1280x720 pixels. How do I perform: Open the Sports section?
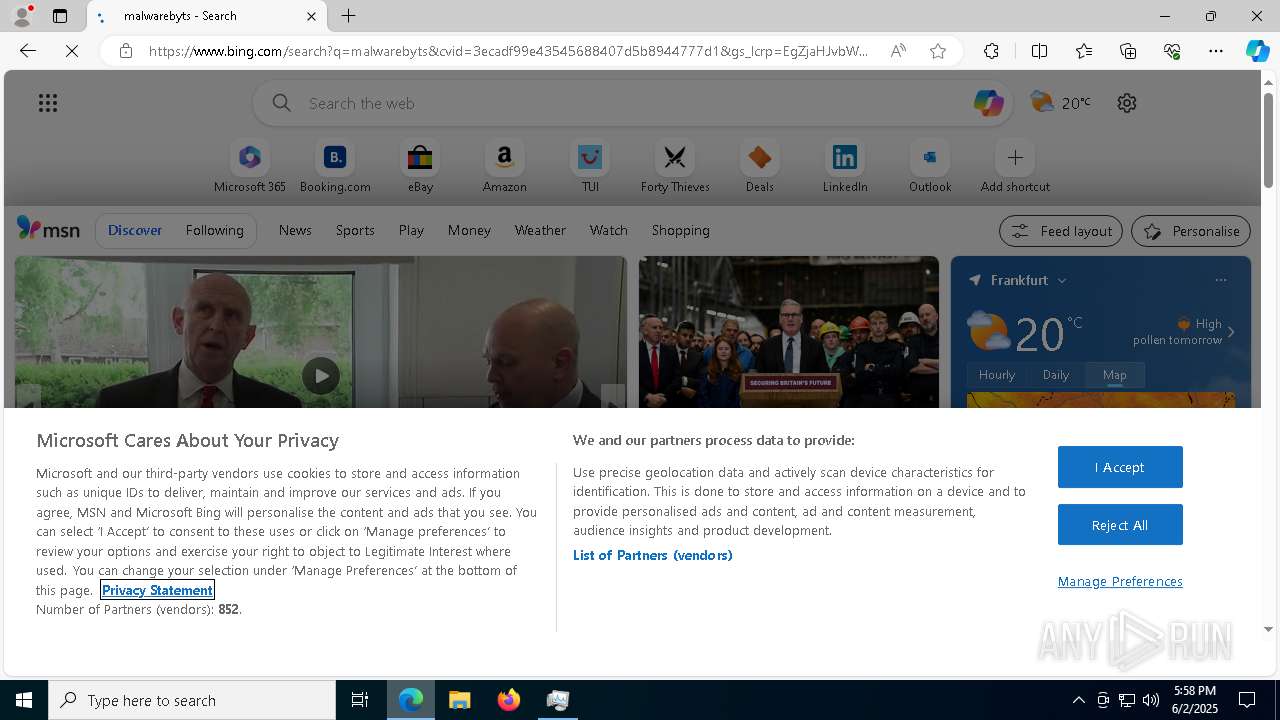point(355,230)
